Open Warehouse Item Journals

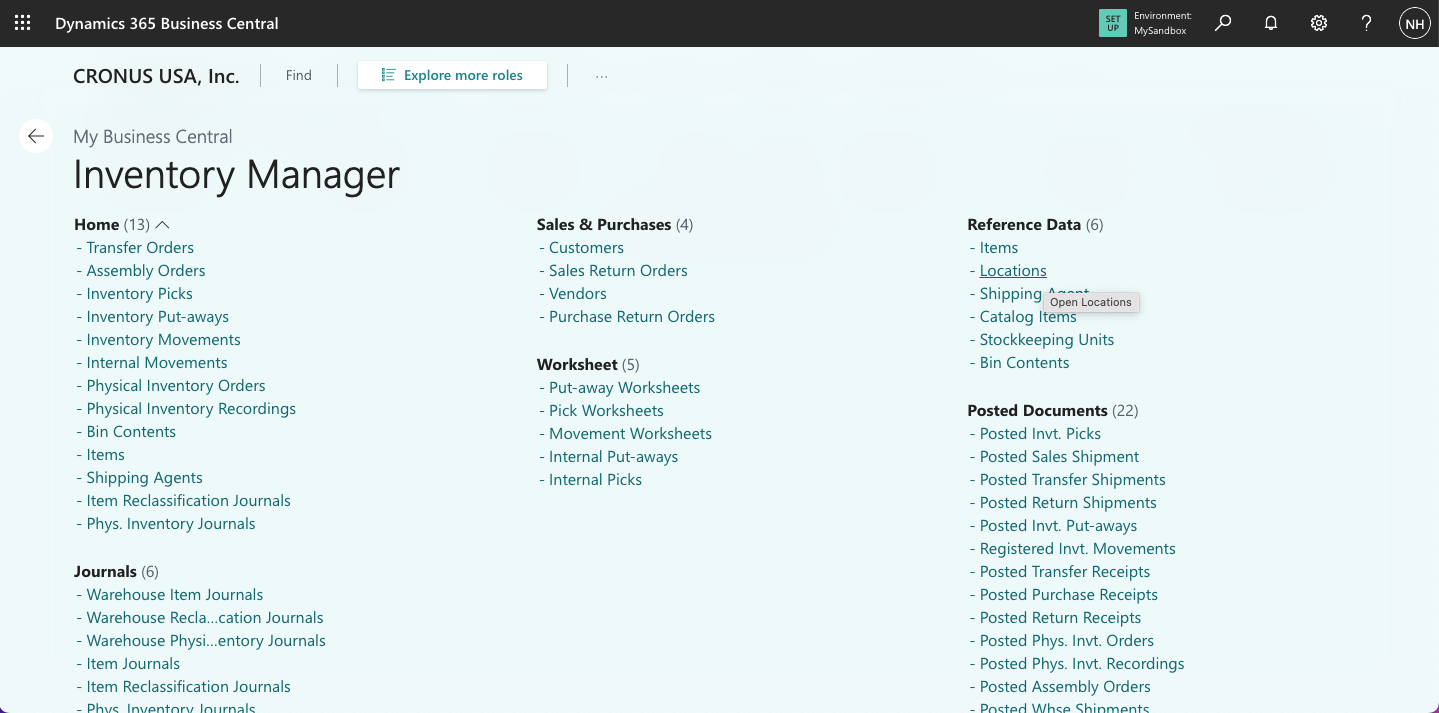(175, 595)
